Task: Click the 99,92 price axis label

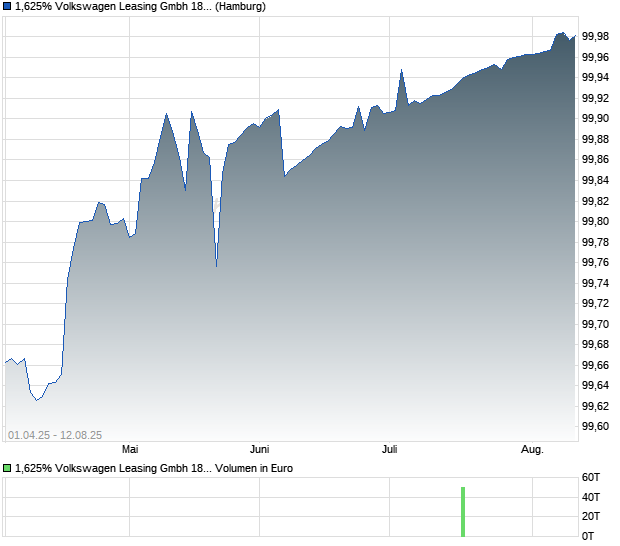Action: (x=595, y=98)
